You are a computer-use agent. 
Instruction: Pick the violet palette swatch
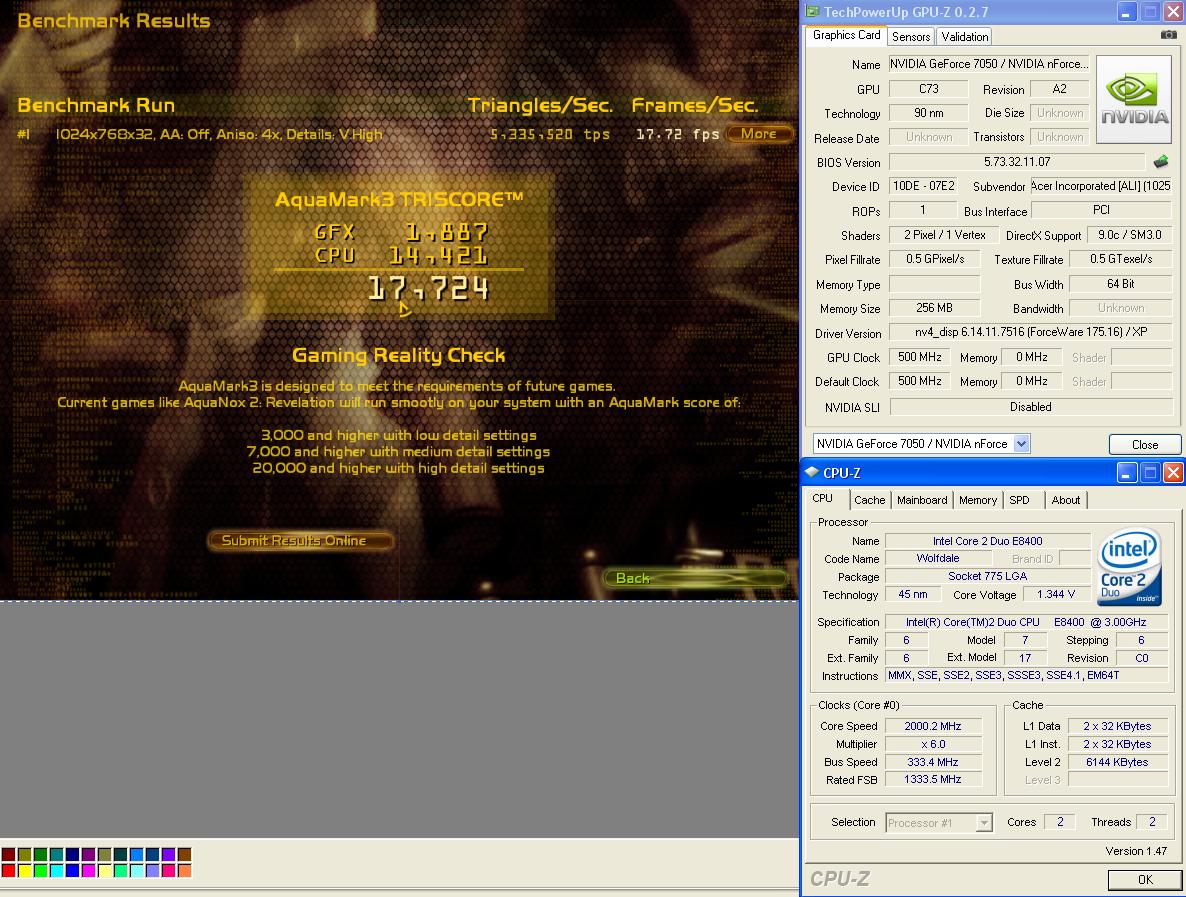[x=168, y=855]
